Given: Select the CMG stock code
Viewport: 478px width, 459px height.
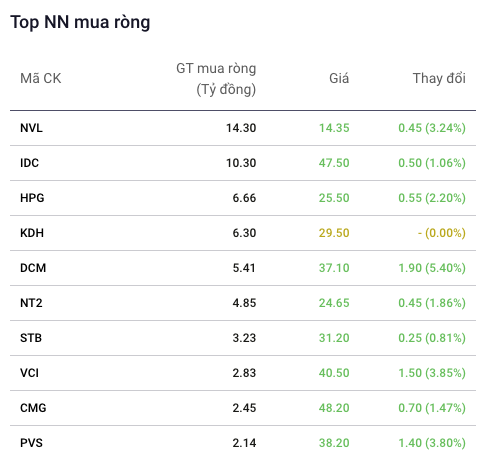Looking at the screenshot, I should coord(33,408).
